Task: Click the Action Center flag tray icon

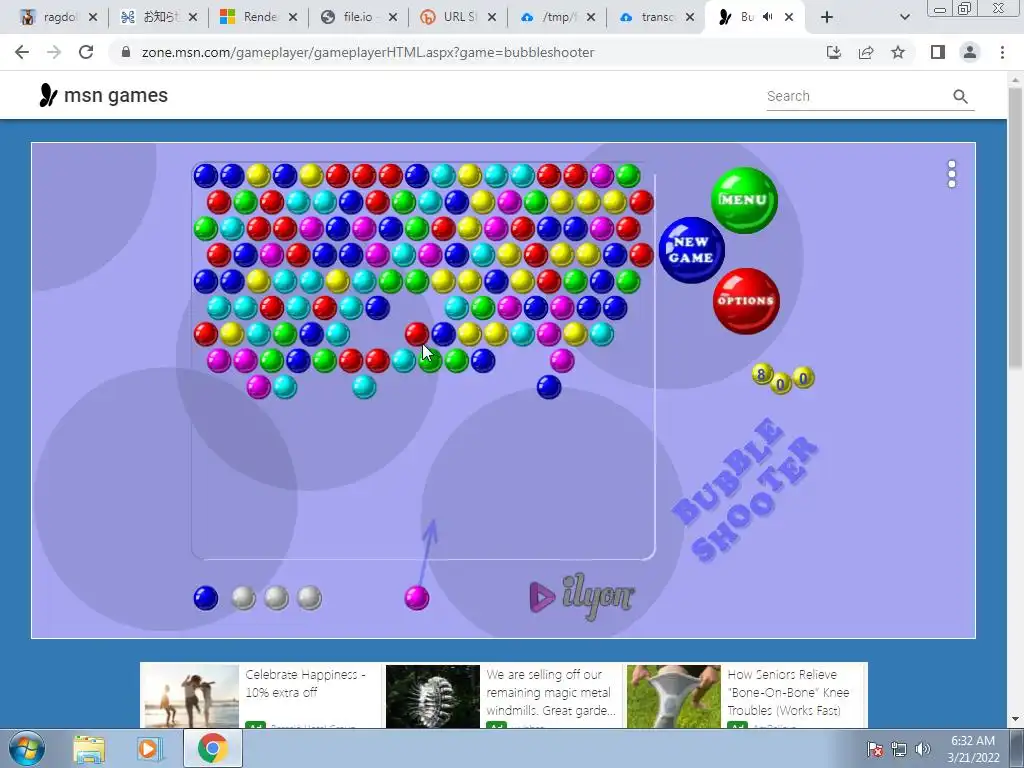Action: (874, 749)
